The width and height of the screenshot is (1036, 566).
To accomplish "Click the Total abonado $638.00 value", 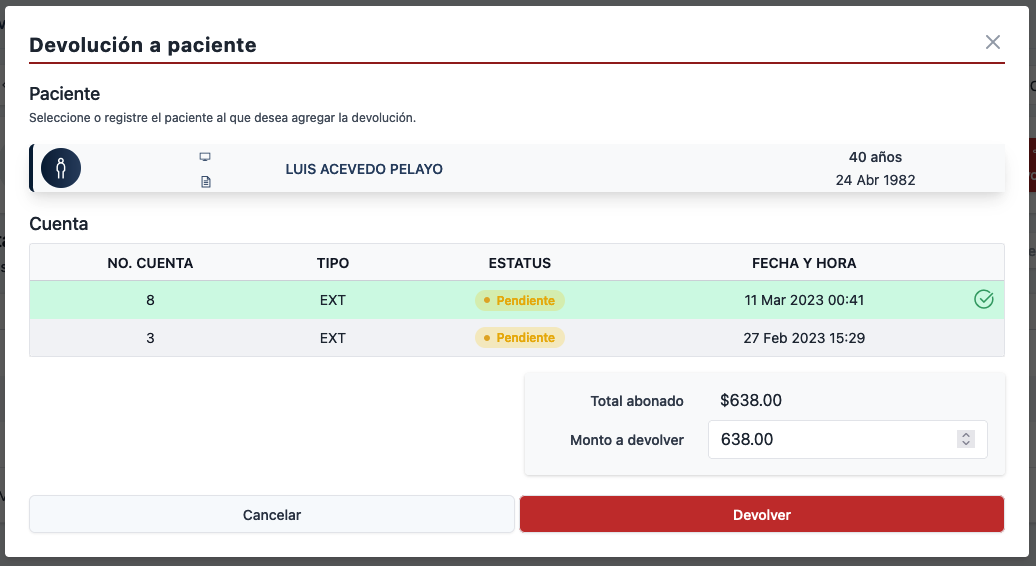I will pyautogui.click(x=750, y=401).
